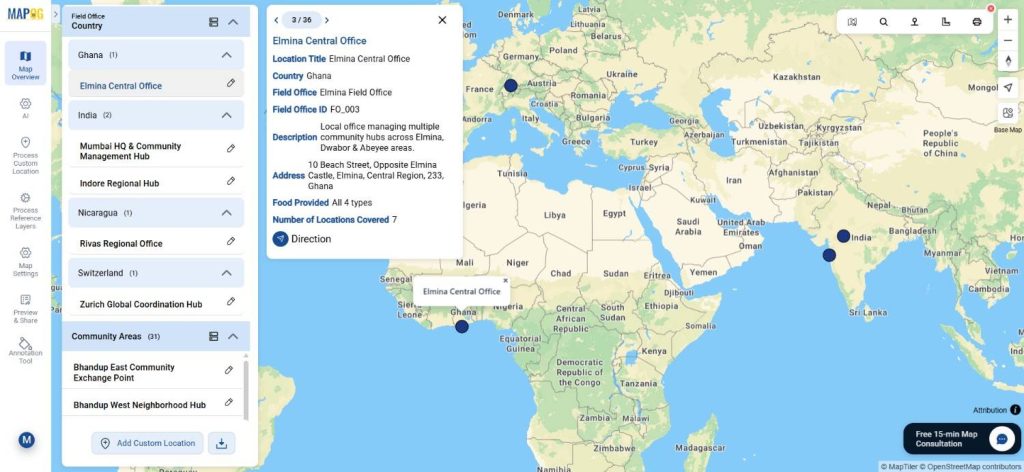
Task: Select the Annotation Tool in sidebar
Action: coord(25,351)
